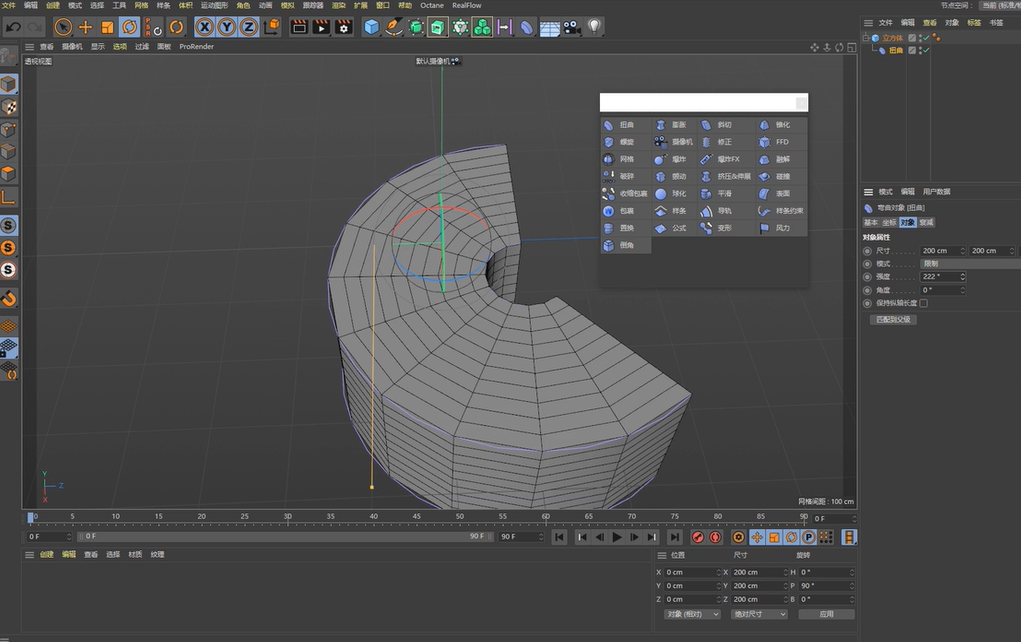The width and height of the screenshot is (1021, 642).
Task: Click the magnet Snap icon in sidebar
Action: [x=8, y=298]
